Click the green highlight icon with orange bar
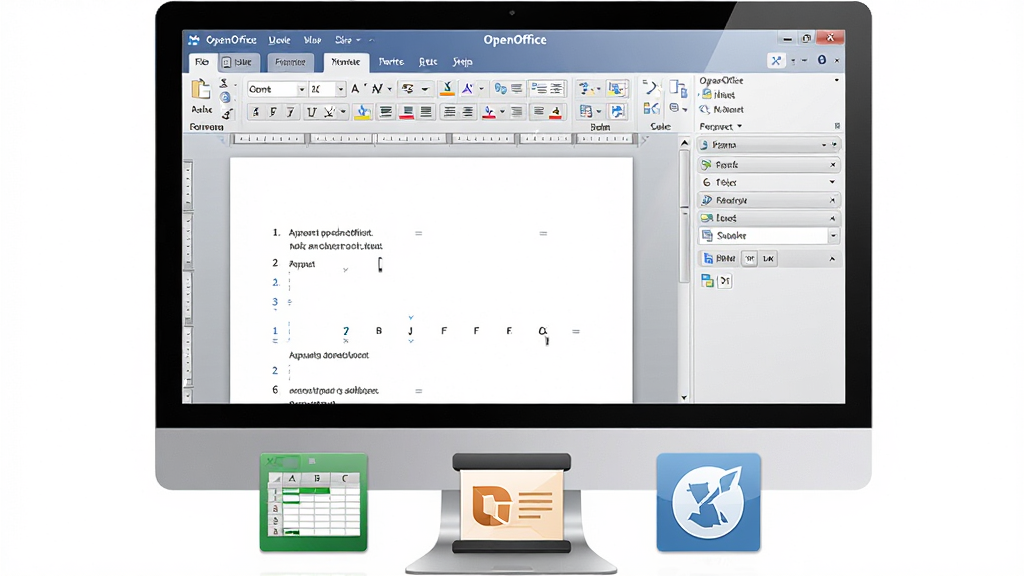Viewport: 1024px width, 576px height. (x=447, y=88)
